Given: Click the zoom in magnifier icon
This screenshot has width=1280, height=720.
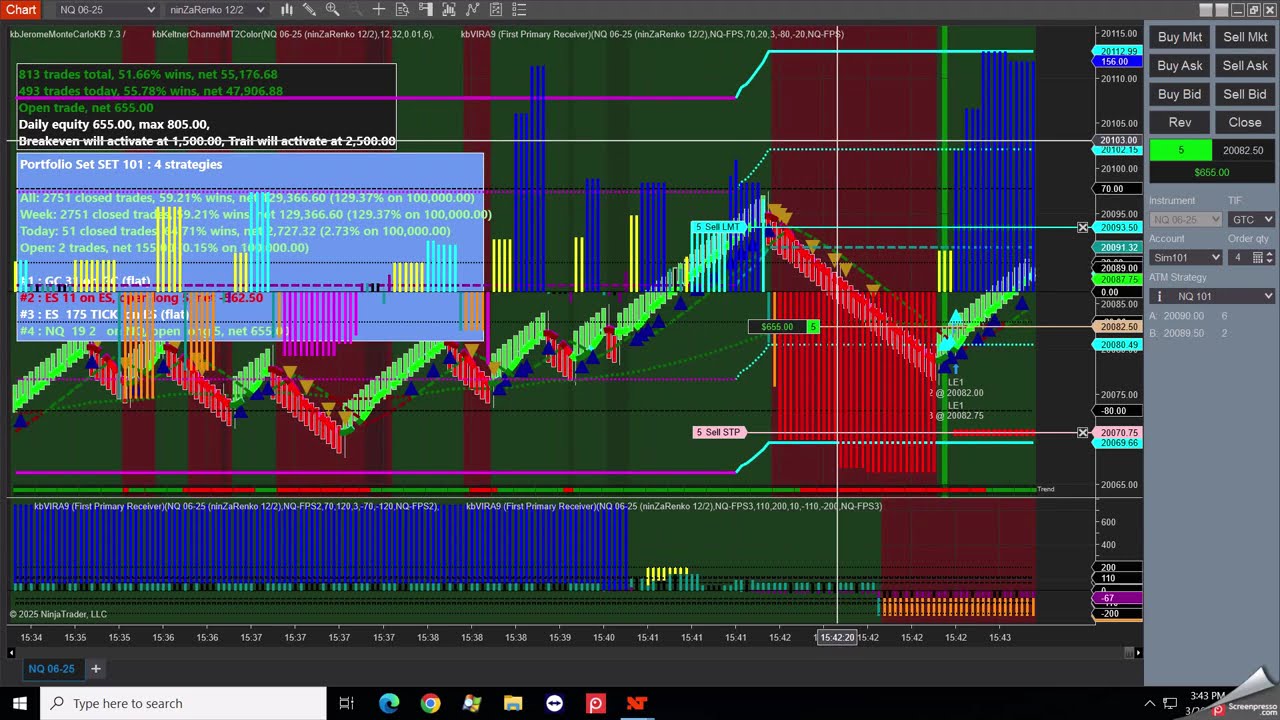Looking at the screenshot, I should pyautogui.click(x=332, y=10).
